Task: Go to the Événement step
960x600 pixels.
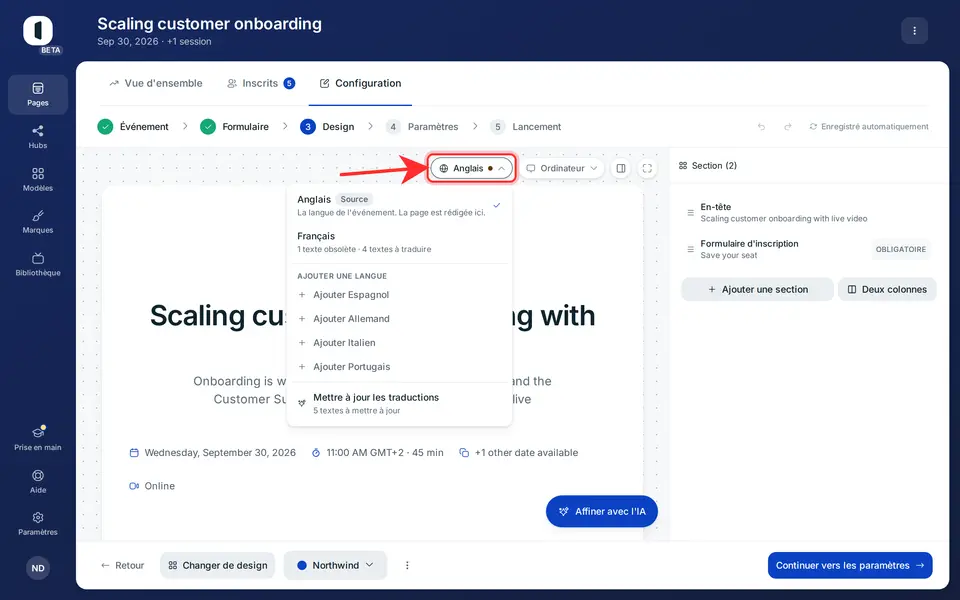Action: [x=133, y=127]
